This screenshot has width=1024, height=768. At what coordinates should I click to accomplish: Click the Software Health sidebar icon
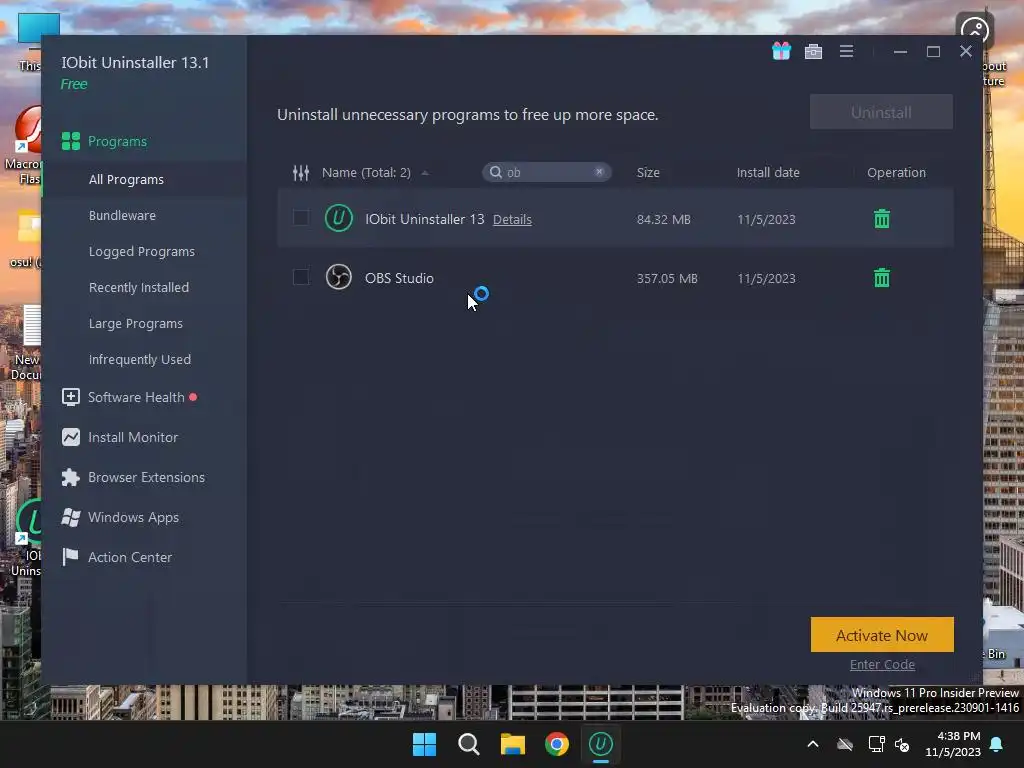(x=71, y=397)
